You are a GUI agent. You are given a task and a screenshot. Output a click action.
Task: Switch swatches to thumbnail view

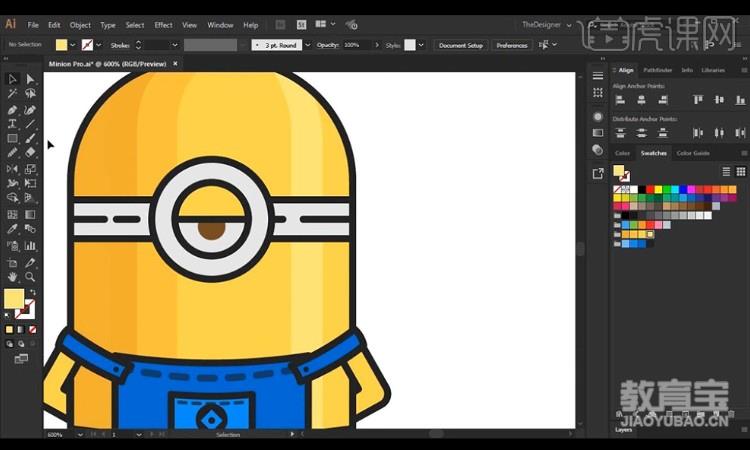click(741, 171)
